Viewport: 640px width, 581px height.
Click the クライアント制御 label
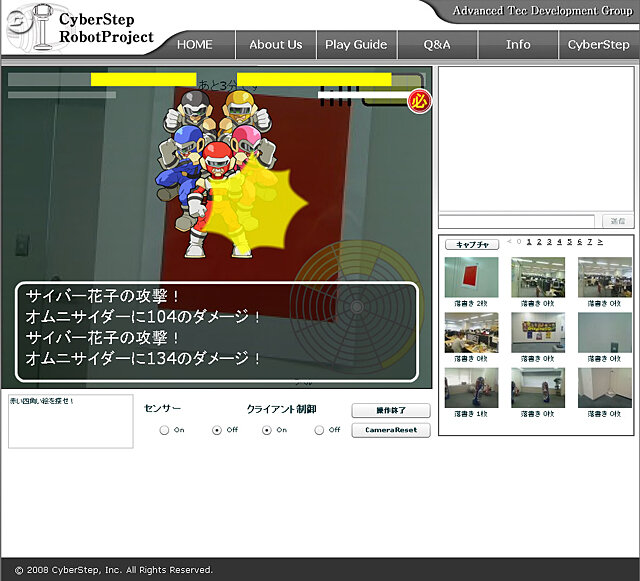tap(282, 409)
